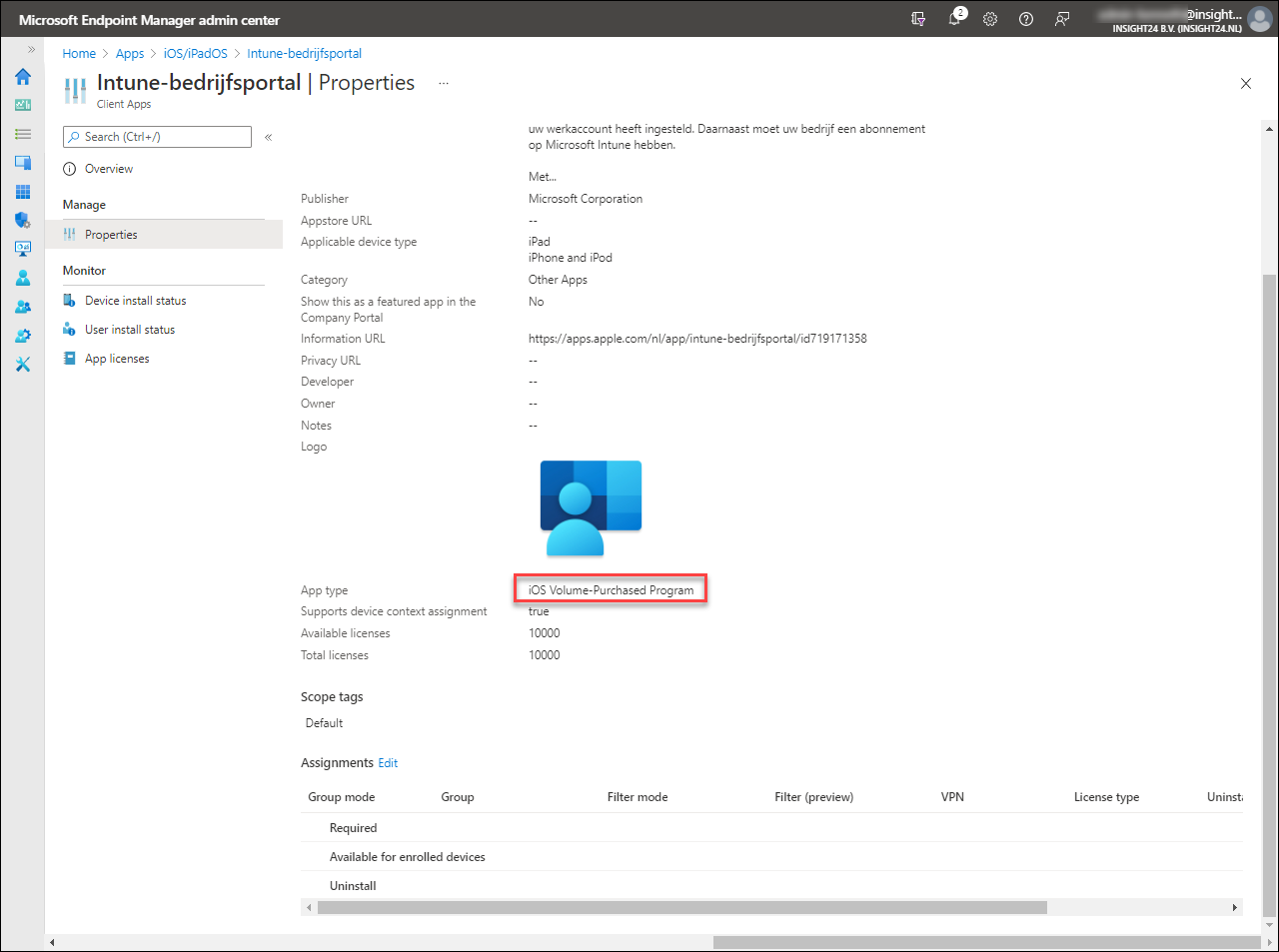
Task: Open the Dashboard sidebar icon
Action: [23, 105]
